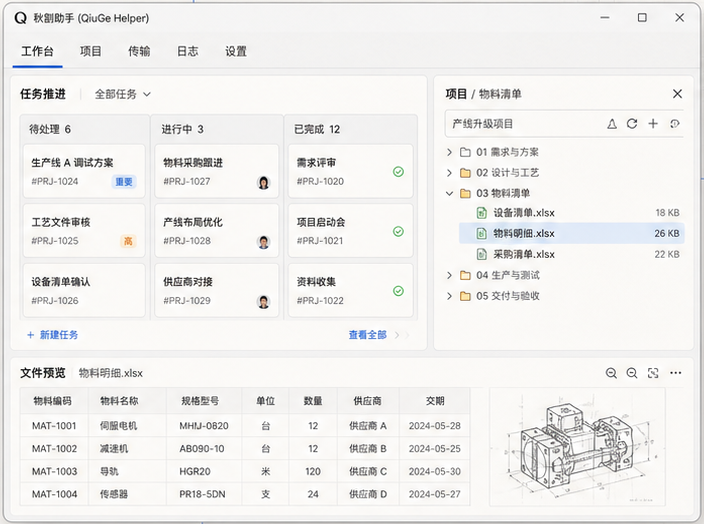Click the 采购清单.xlsx file icon
The image size is (704, 524).
pyautogui.click(x=481, y=254)
